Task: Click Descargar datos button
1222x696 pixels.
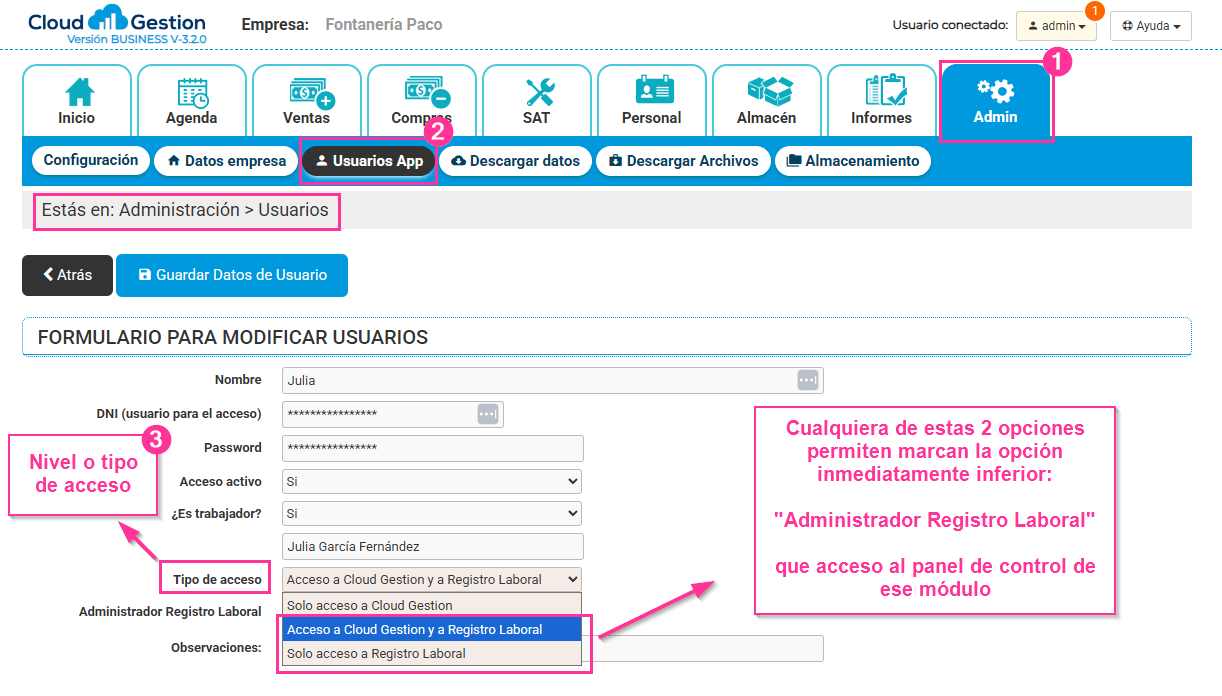Action: [515, 161]
